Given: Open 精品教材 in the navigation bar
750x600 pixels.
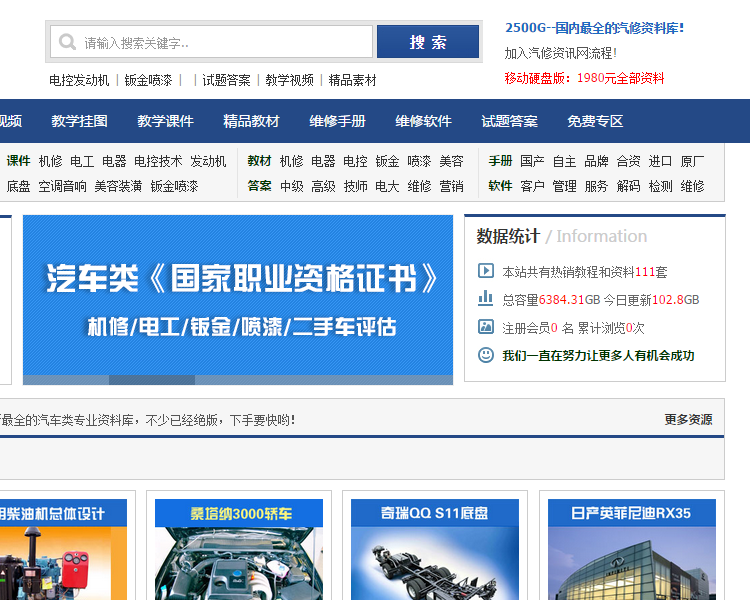Looking at the screenshot, I should click(x=251, y=121).
